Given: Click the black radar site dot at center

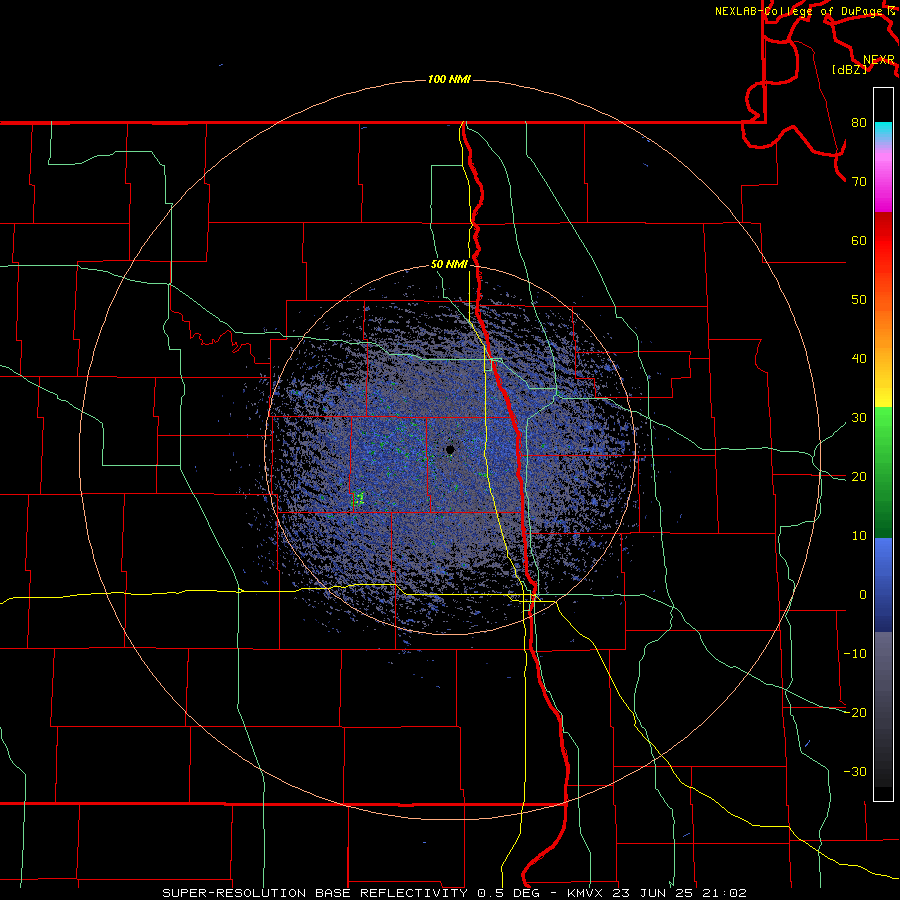Looking at the screenshot, I should coord(450,450).
